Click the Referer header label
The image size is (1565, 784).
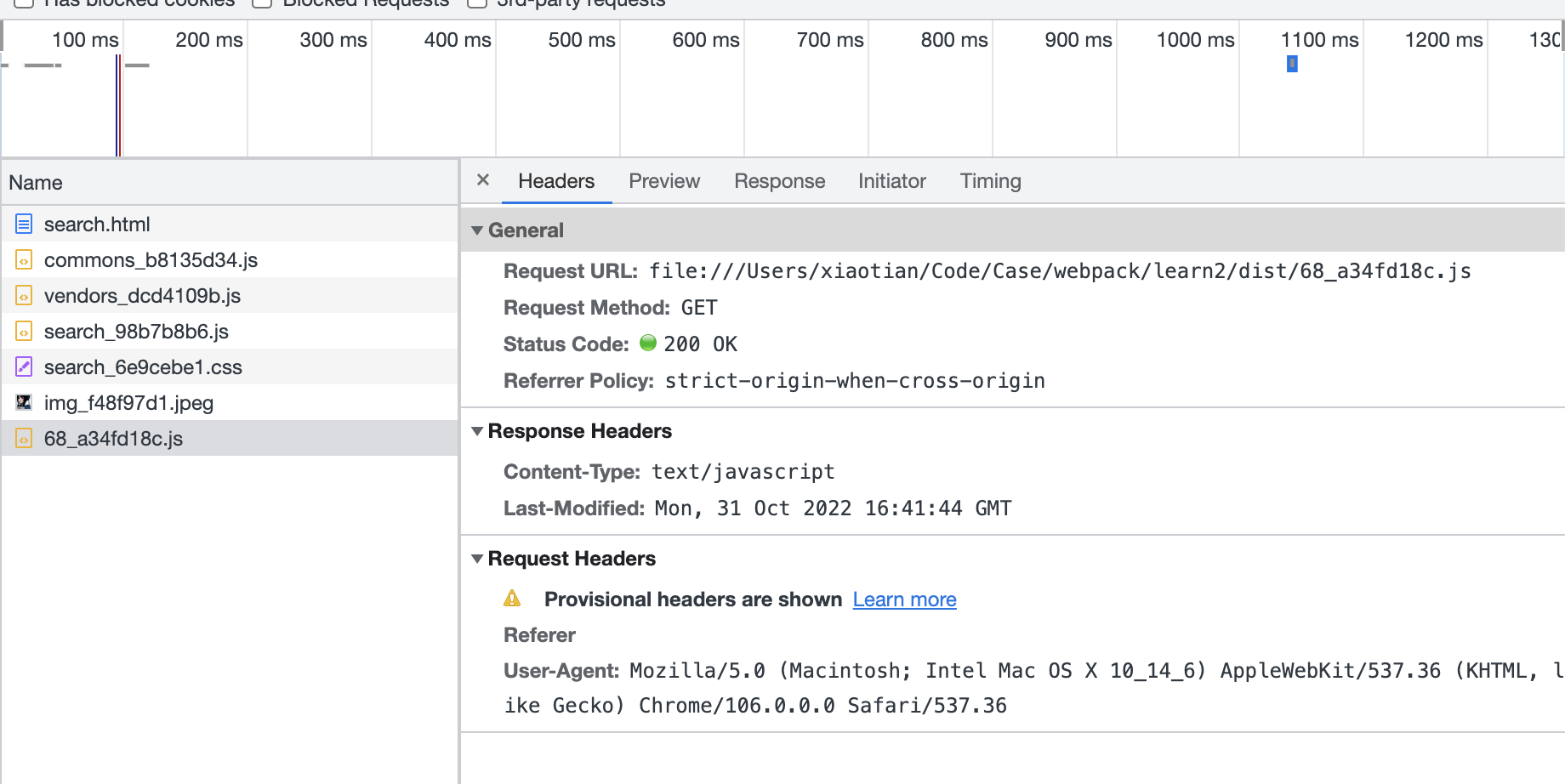coord(539,635)
